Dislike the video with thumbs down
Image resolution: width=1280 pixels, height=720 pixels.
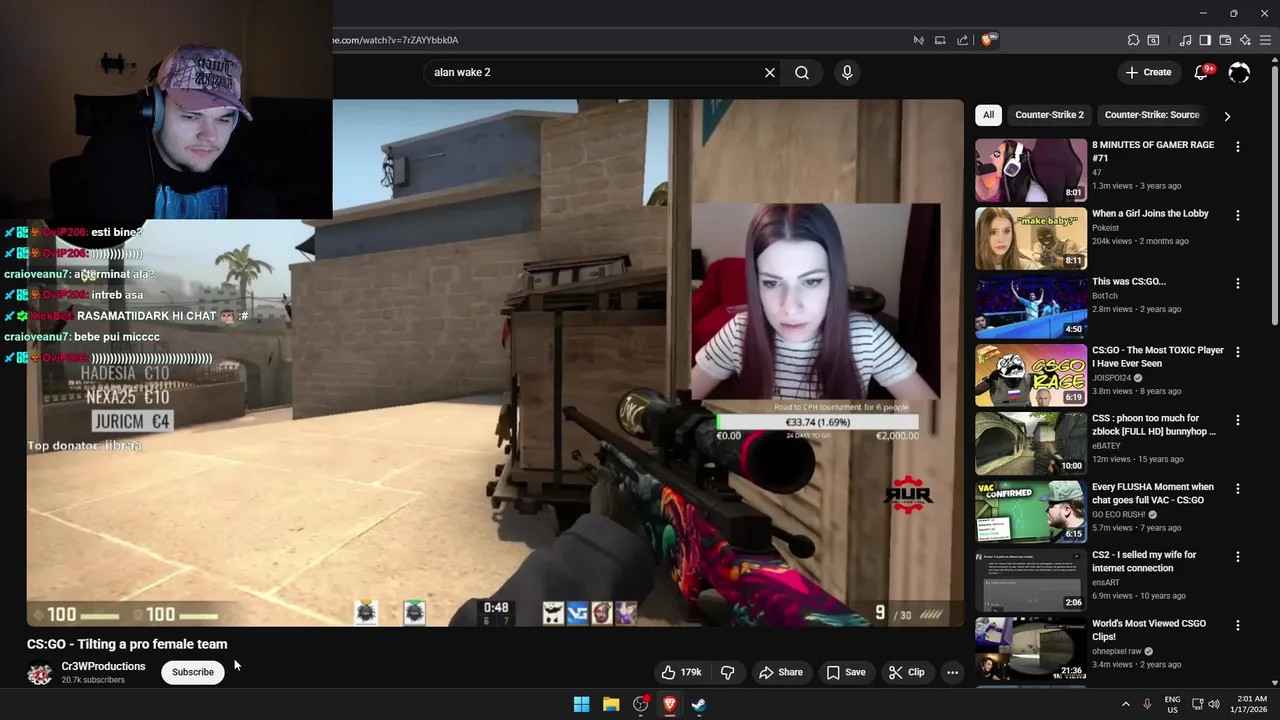click(x=728, y=672)
